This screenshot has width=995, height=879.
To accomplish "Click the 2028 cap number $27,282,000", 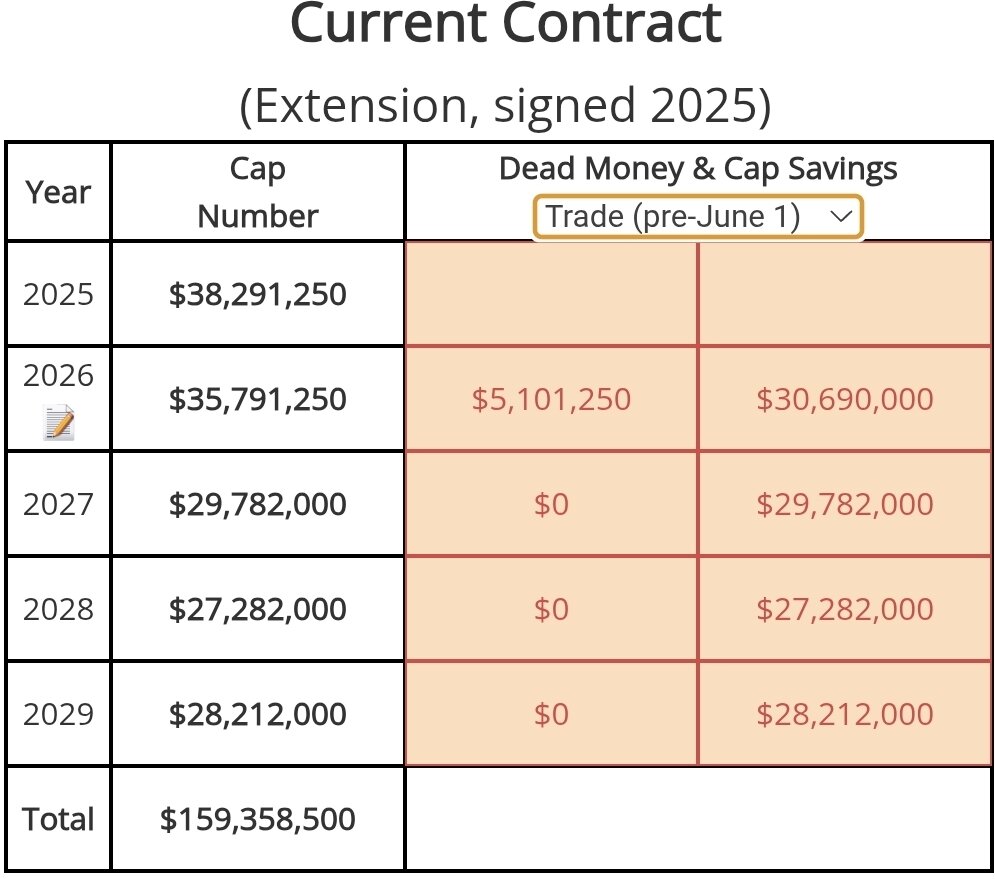I will [x=257, y=609].
